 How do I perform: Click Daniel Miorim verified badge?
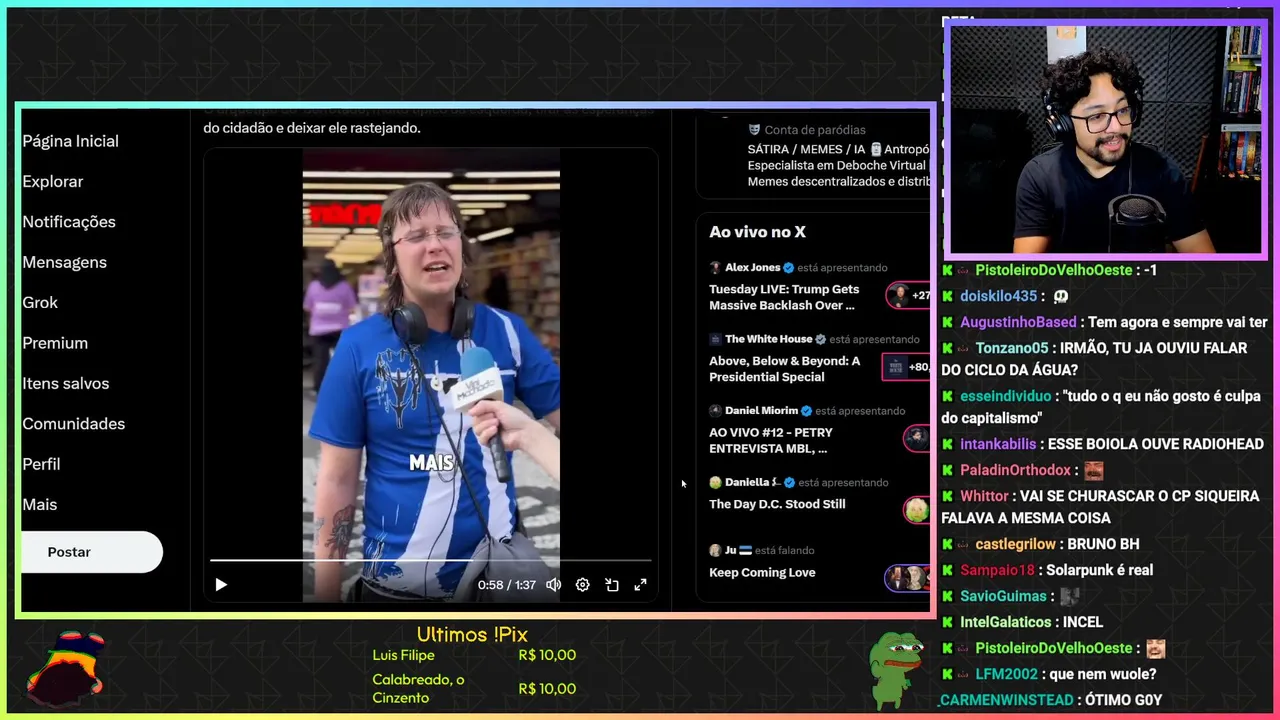(x=806, y=411)
